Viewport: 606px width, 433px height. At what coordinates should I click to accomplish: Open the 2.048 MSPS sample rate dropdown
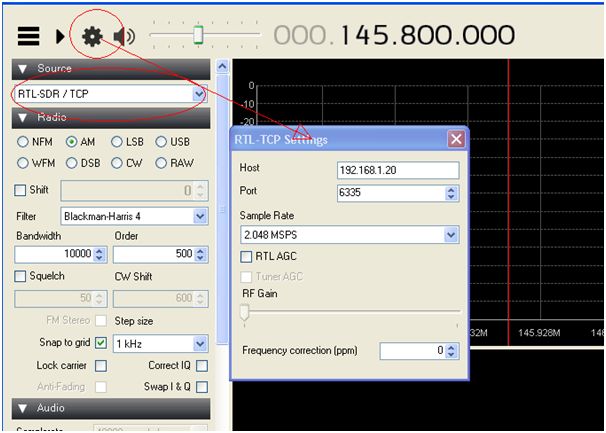451,235
